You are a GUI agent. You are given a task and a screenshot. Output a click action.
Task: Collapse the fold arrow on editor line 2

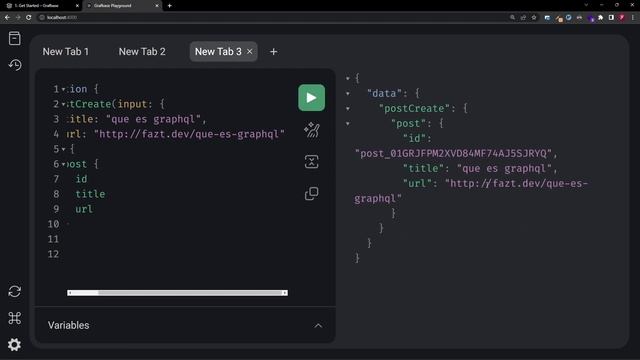point(63,104)
